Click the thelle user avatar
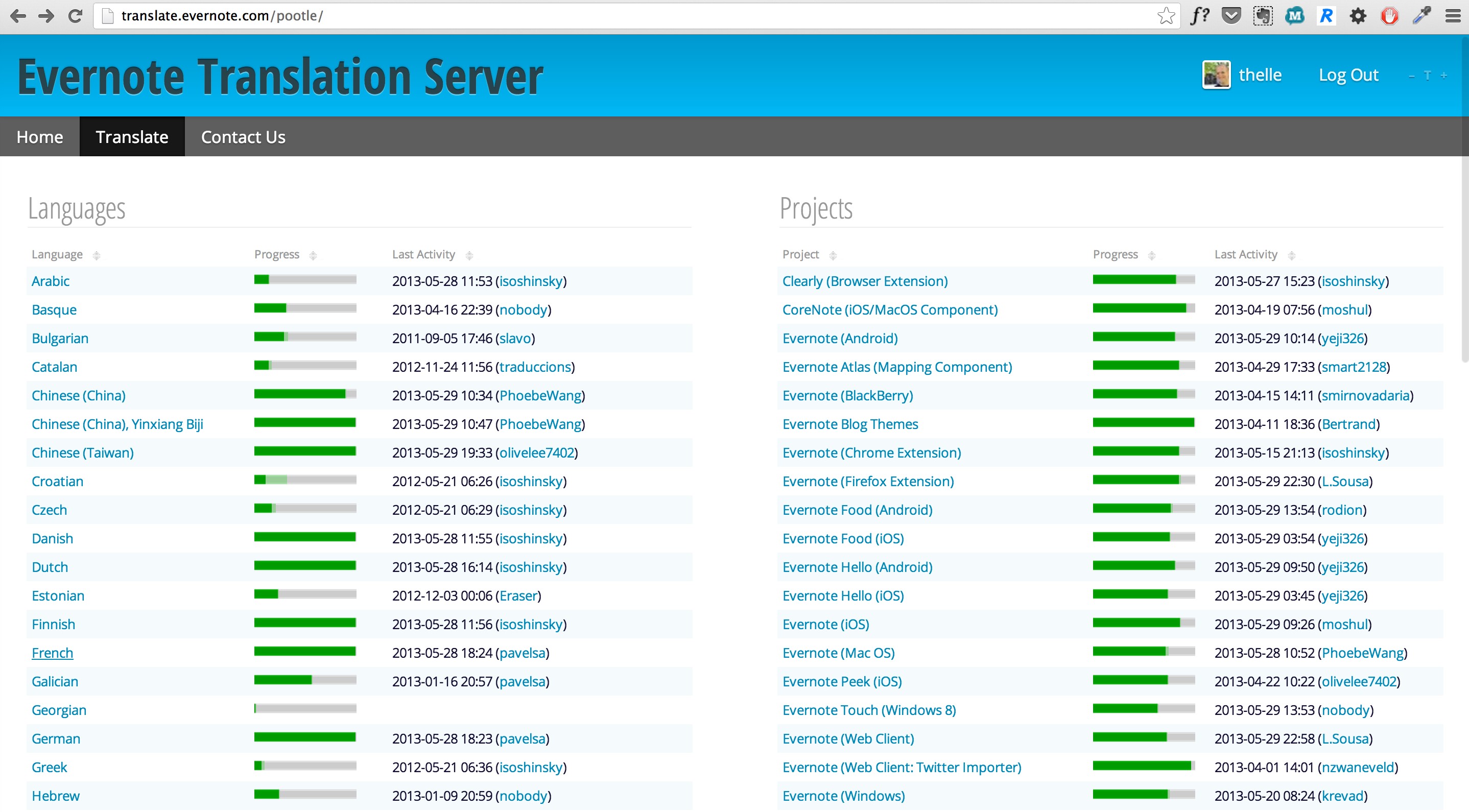 (x=1216, y=75)
